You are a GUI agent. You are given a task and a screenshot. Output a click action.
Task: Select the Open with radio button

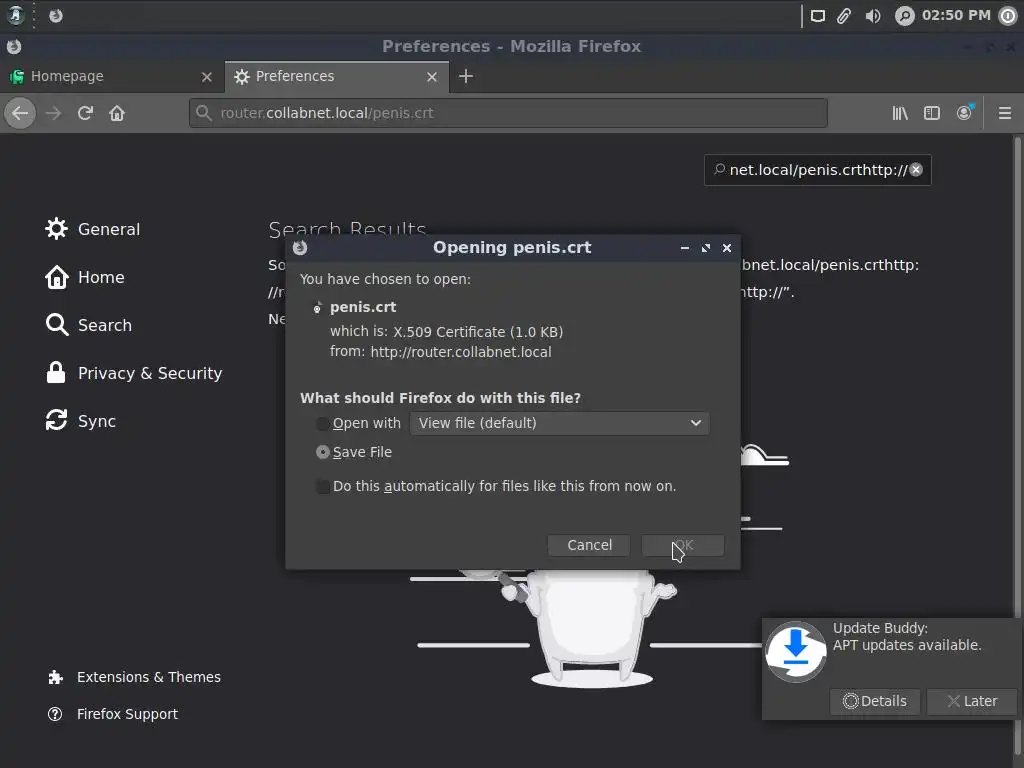point(323,423)
